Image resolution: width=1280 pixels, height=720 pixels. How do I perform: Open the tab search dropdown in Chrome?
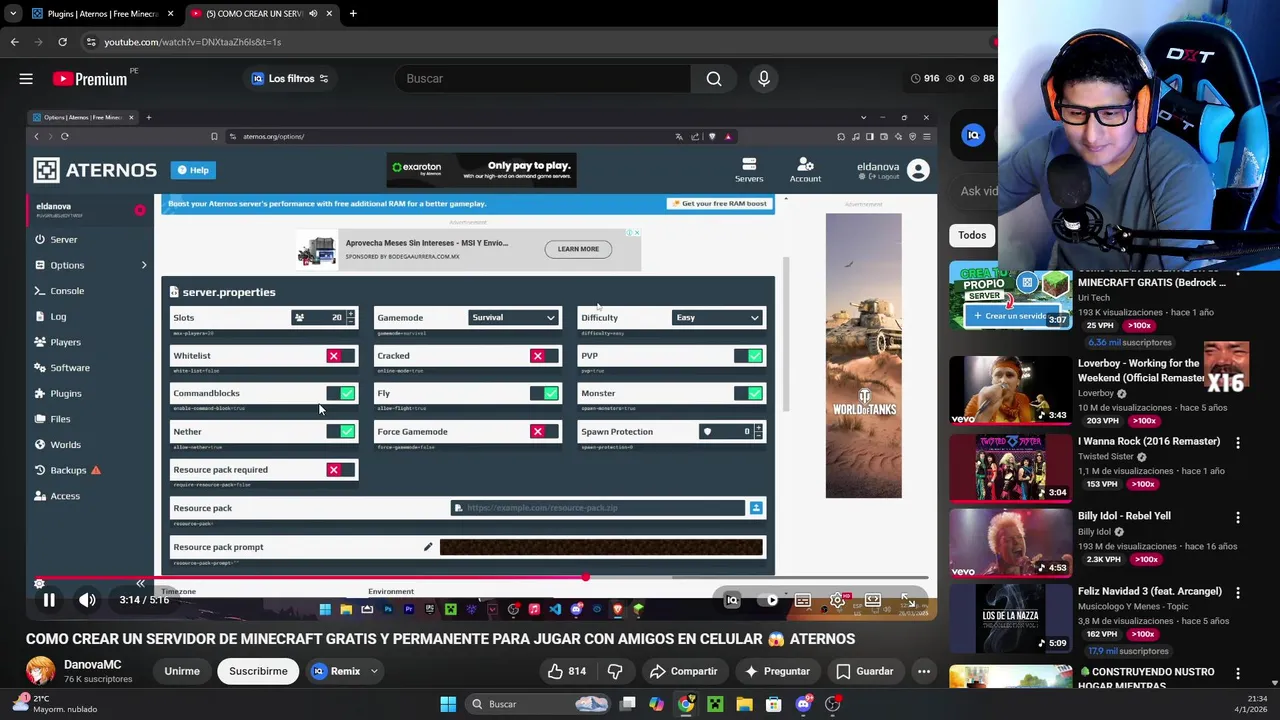pos(12,13)
